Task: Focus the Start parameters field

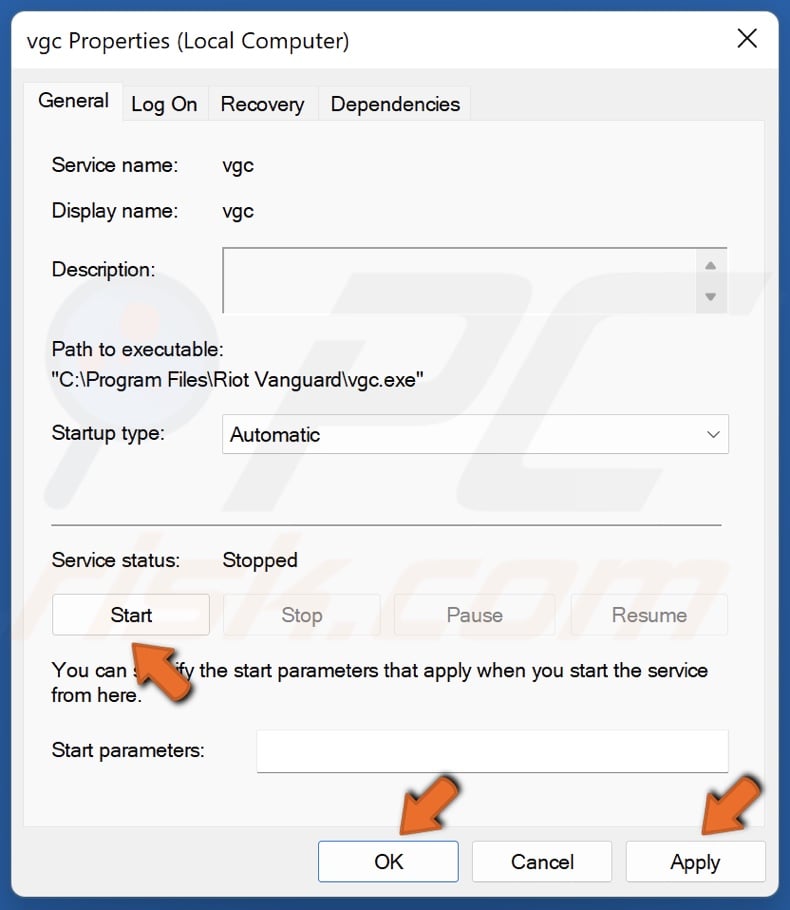Action: pos(492,751)
